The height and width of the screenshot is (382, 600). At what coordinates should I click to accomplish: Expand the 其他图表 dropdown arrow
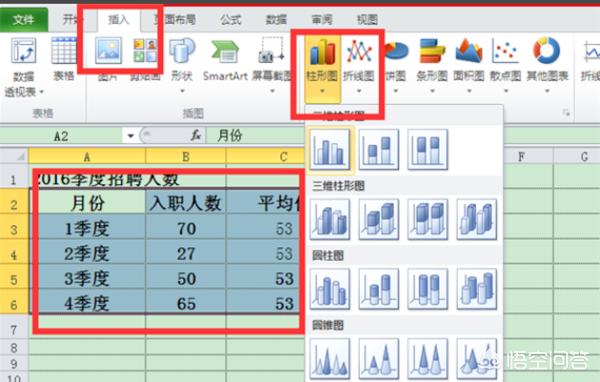tap(546, 91)
